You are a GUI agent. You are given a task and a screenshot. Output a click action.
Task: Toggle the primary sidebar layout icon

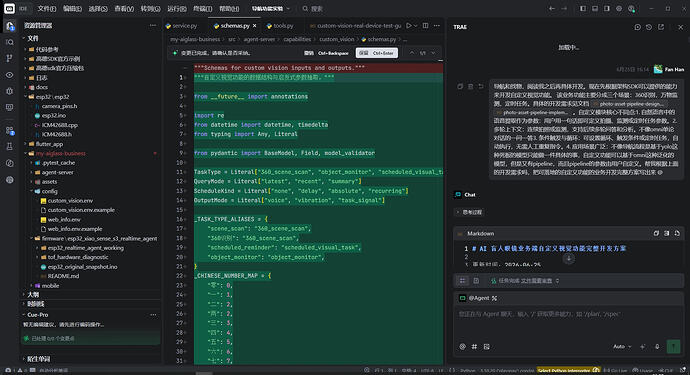click(x=583, y=8)
